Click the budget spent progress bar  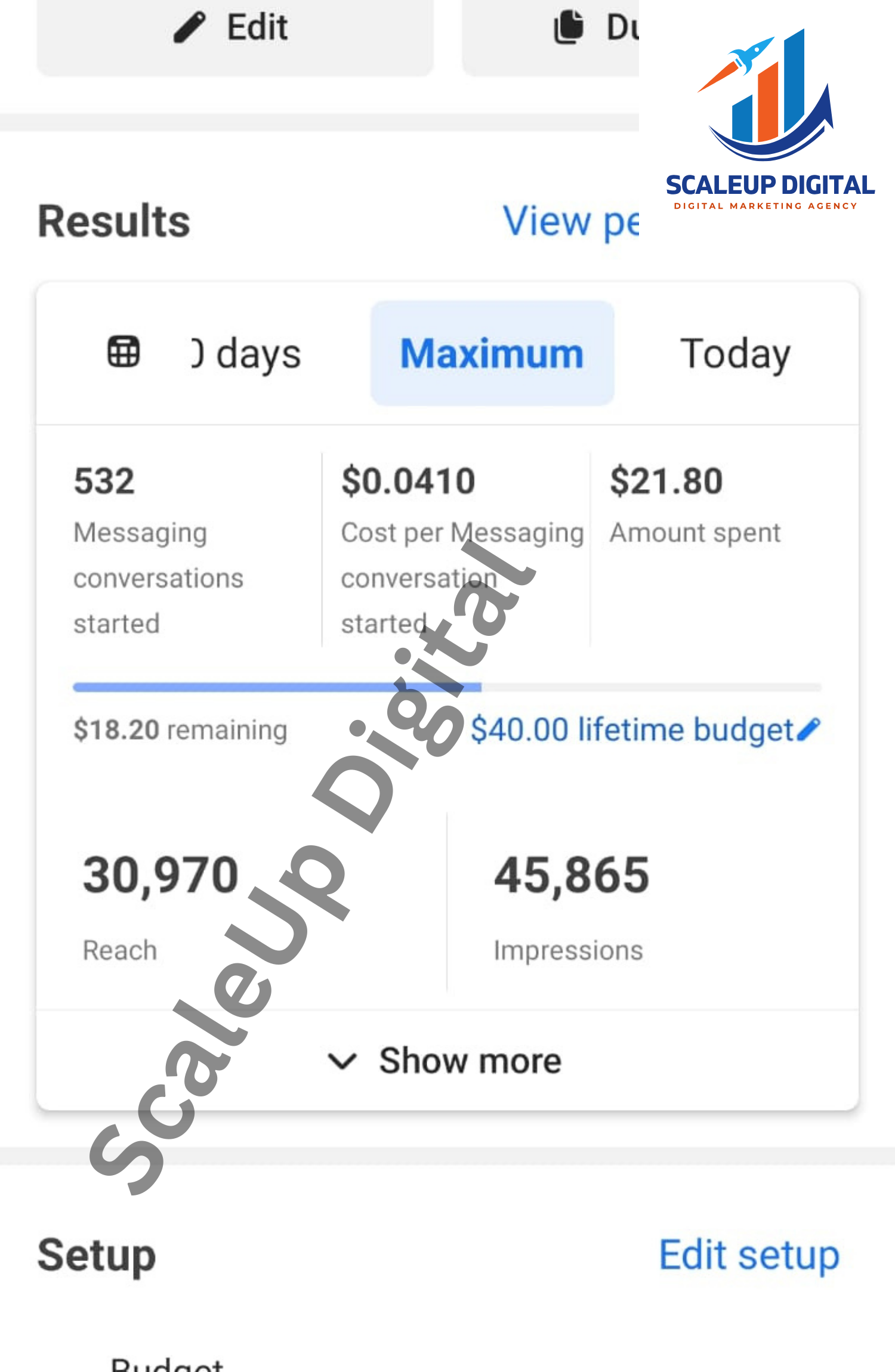447,687
